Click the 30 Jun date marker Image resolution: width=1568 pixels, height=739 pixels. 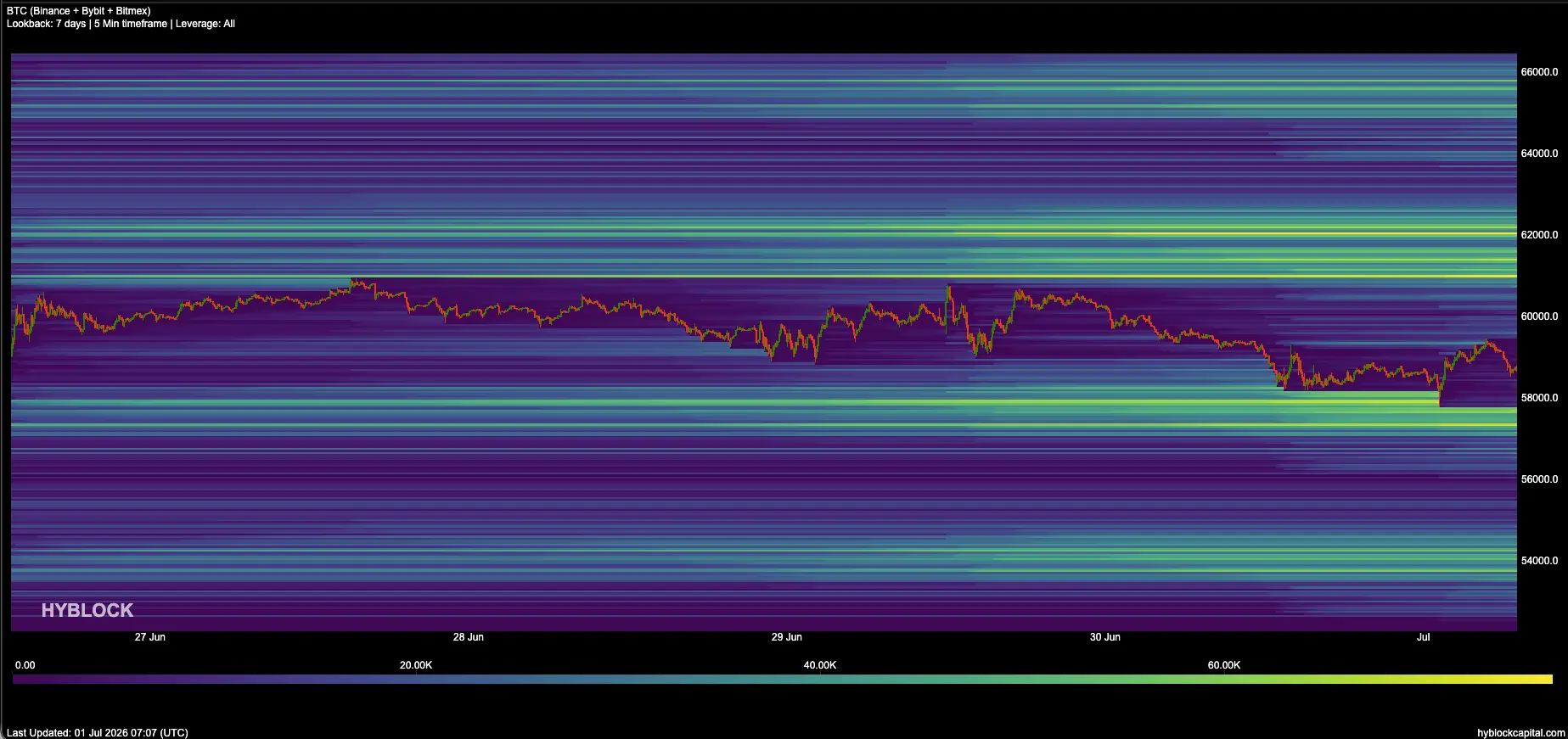pyautogui.click(x=1105, y=637)
